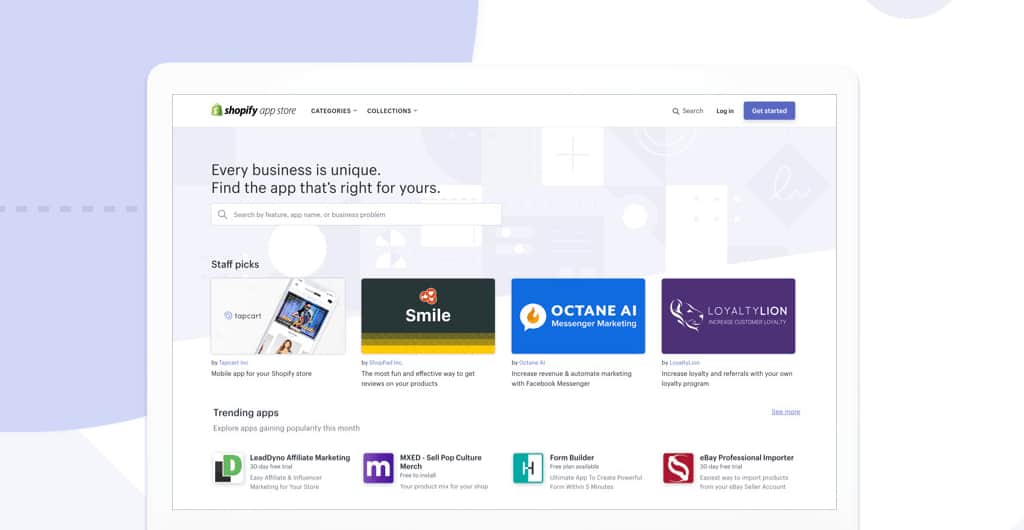Viewport: 1024px width, 530px height.
Task: Click the MXED purple m icon
Action: [379, 468]
